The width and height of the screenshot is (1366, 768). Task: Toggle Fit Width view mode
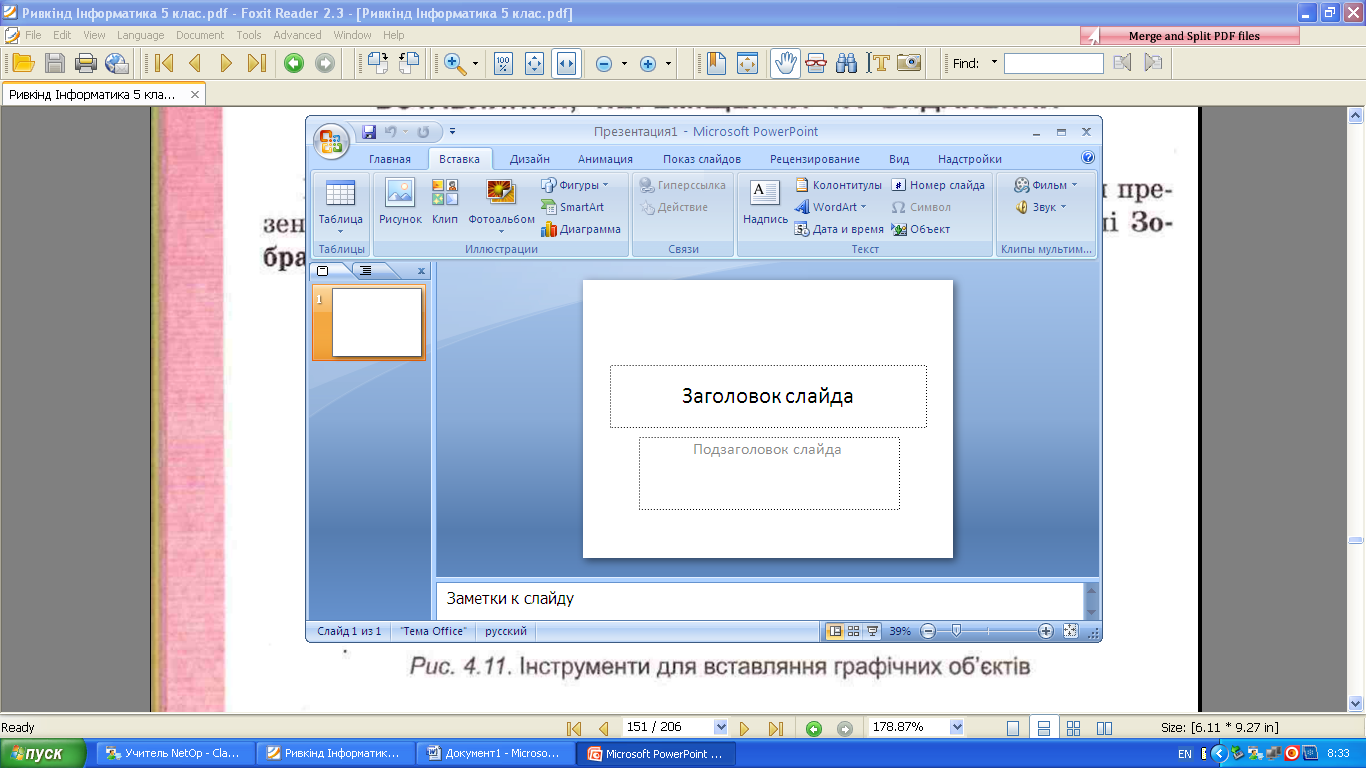point(566,63)
